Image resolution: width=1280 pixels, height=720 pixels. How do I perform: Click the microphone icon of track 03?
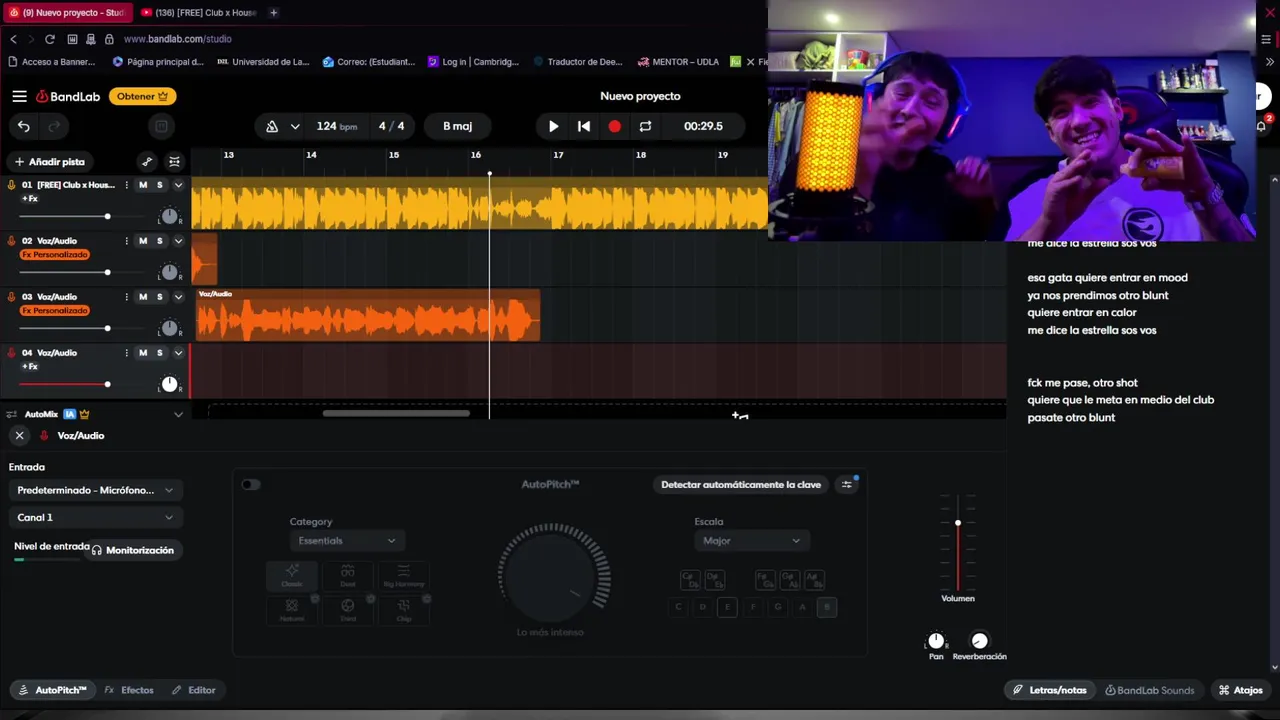11,297
